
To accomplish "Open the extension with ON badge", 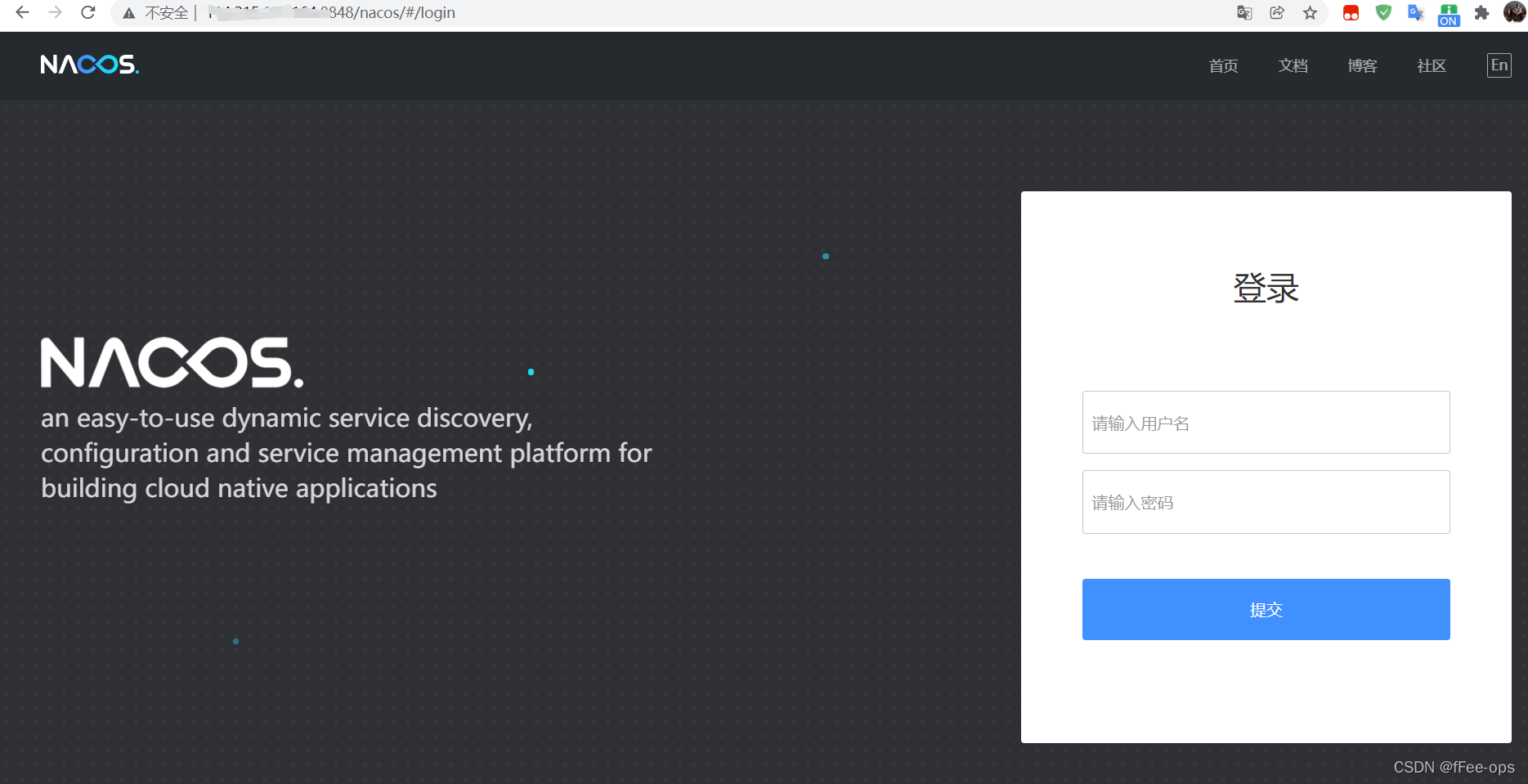I will click(1448, 14).
